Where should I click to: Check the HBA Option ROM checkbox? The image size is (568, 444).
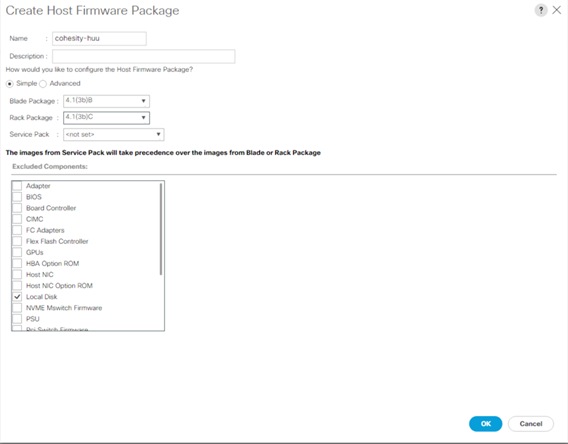tap(17, 263)
